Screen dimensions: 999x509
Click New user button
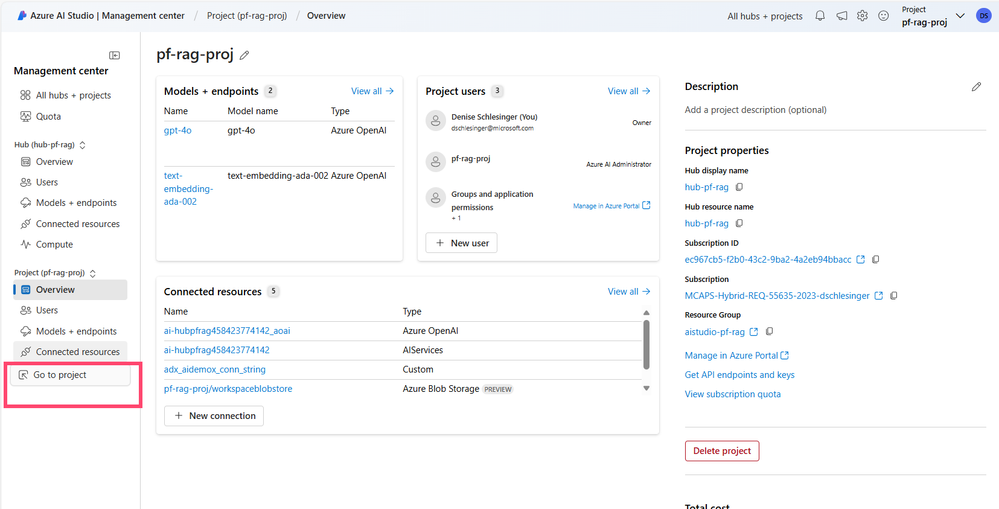coord(461,243)
